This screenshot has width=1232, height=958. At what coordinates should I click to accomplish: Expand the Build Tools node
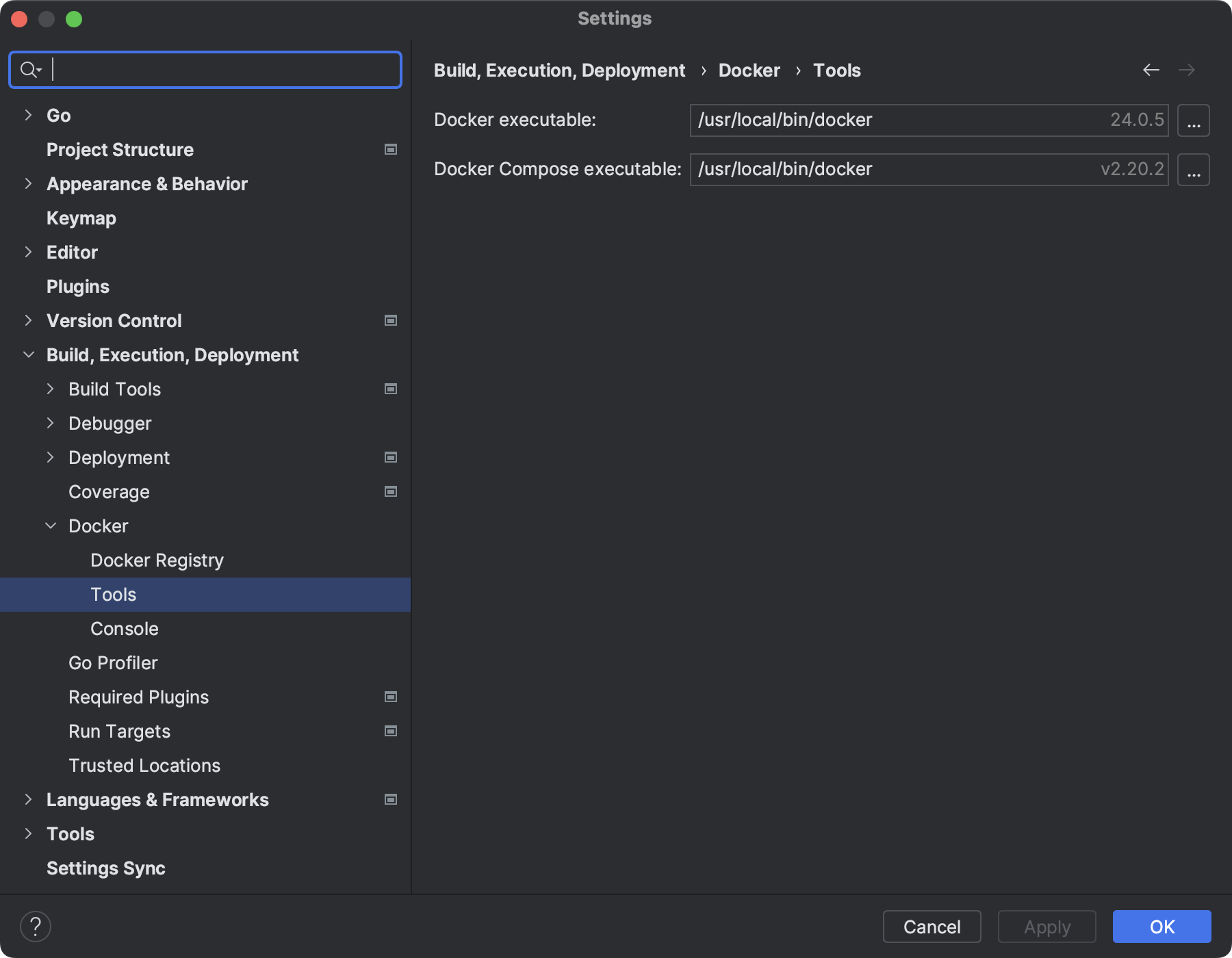(x=50, y=389)
